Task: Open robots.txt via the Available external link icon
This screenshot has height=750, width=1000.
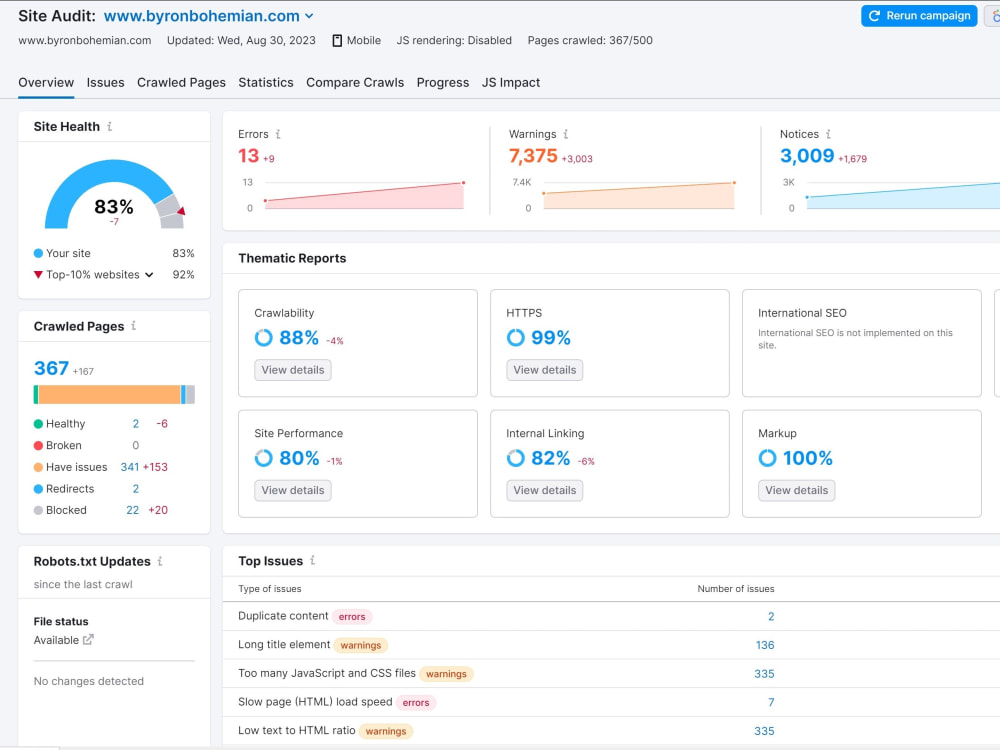Action: pos(88,640)
